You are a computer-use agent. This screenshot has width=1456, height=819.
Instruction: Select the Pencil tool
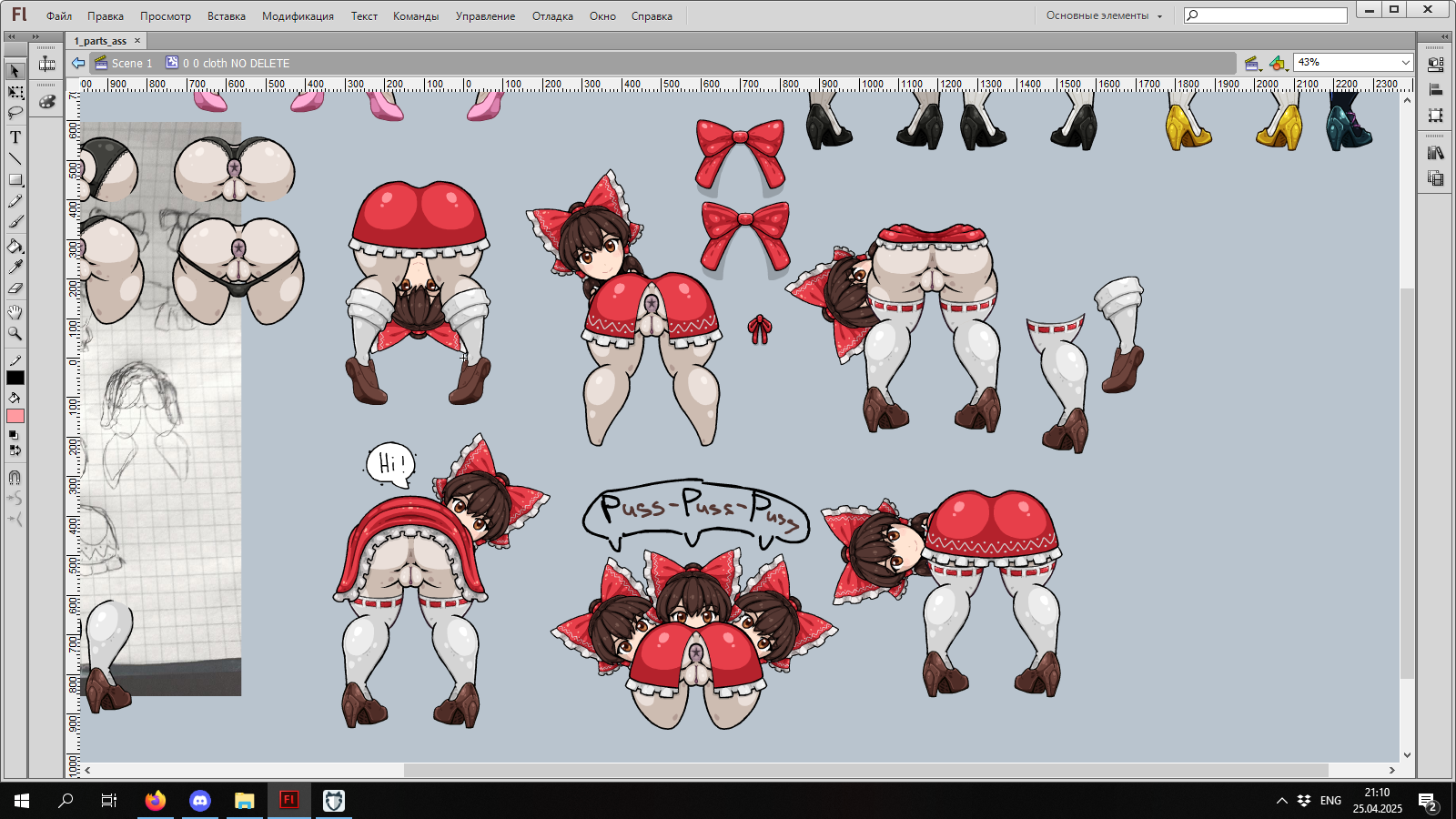click(x=15, y=202)
